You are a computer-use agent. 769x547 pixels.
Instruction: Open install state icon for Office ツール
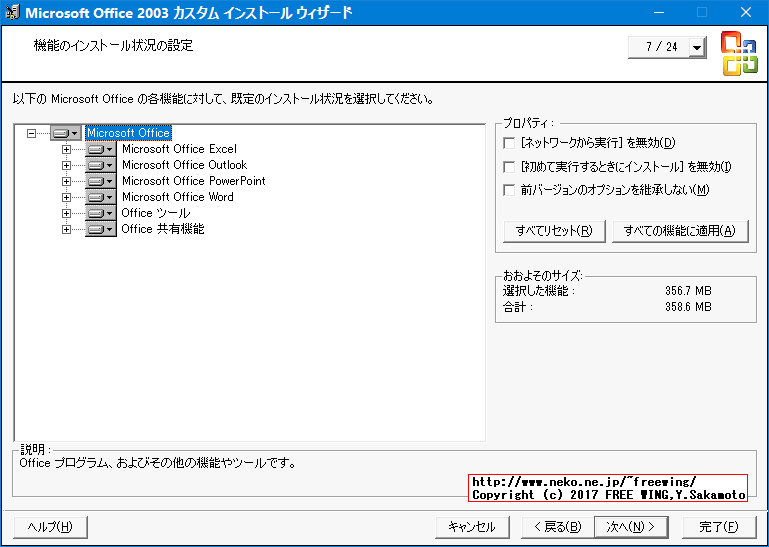101,213
